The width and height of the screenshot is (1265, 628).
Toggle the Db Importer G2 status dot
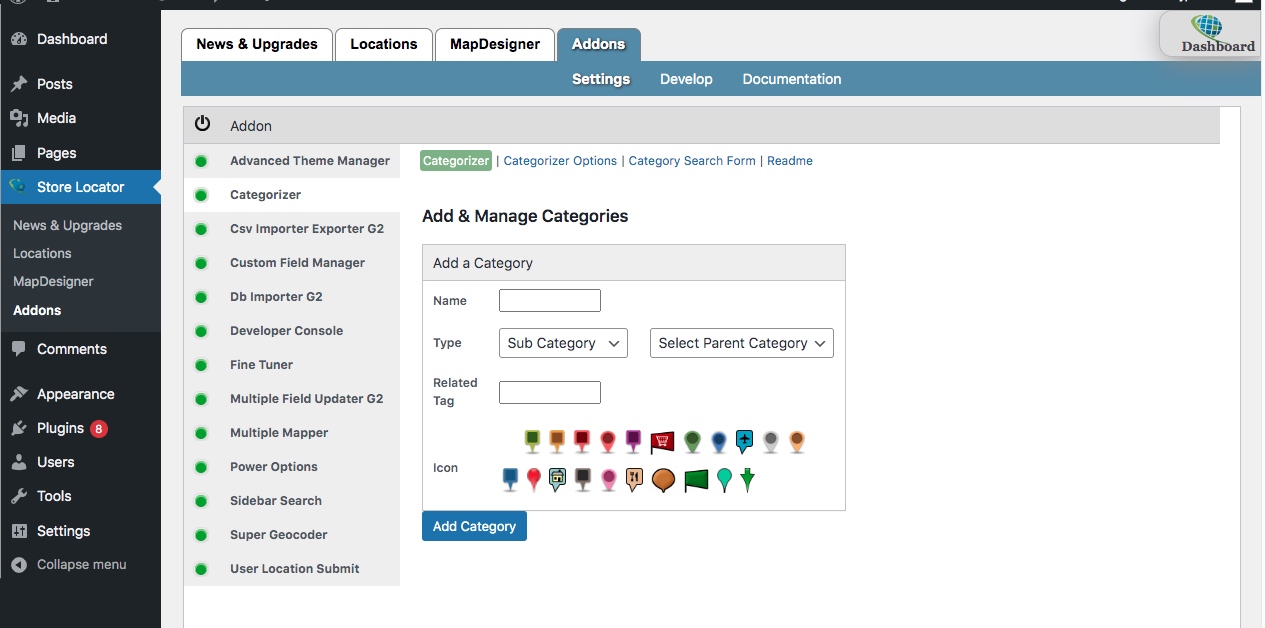pos(201,297)
